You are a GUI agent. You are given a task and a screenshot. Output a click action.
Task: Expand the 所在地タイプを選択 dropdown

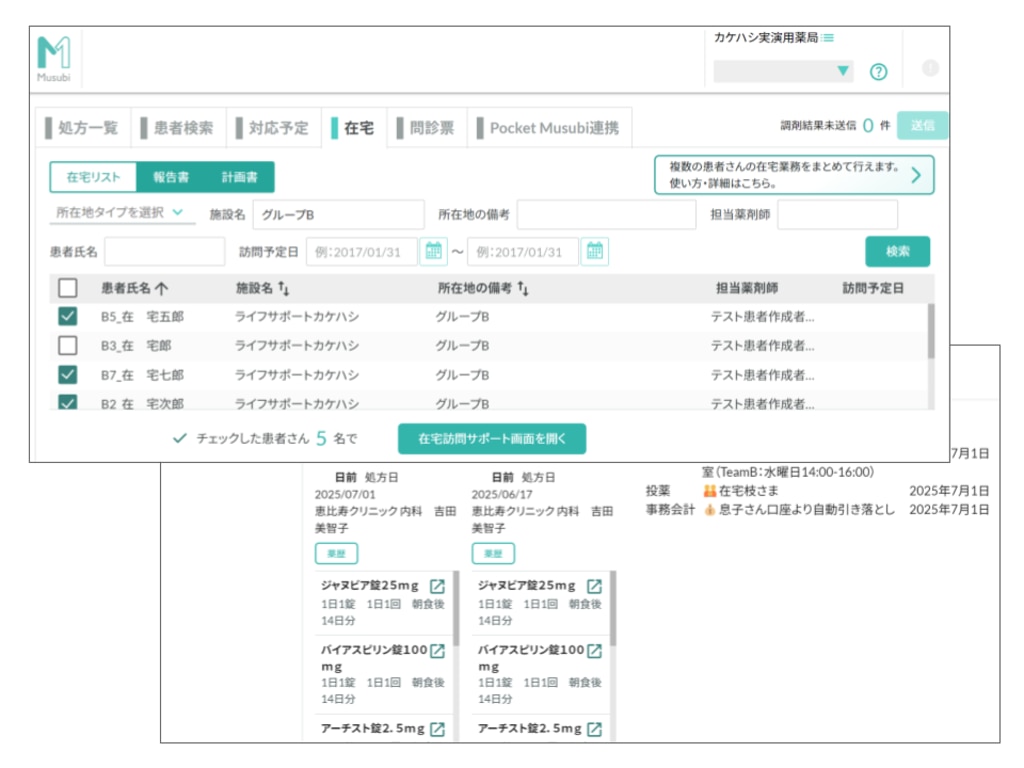[119, 212]
